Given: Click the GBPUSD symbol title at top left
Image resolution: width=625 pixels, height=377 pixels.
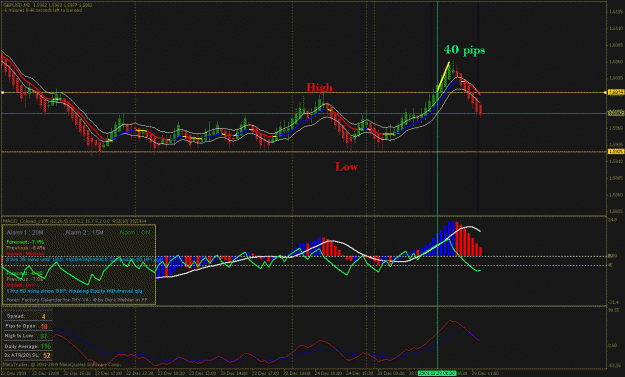Looking at the screenshot, I should point(48,6).
